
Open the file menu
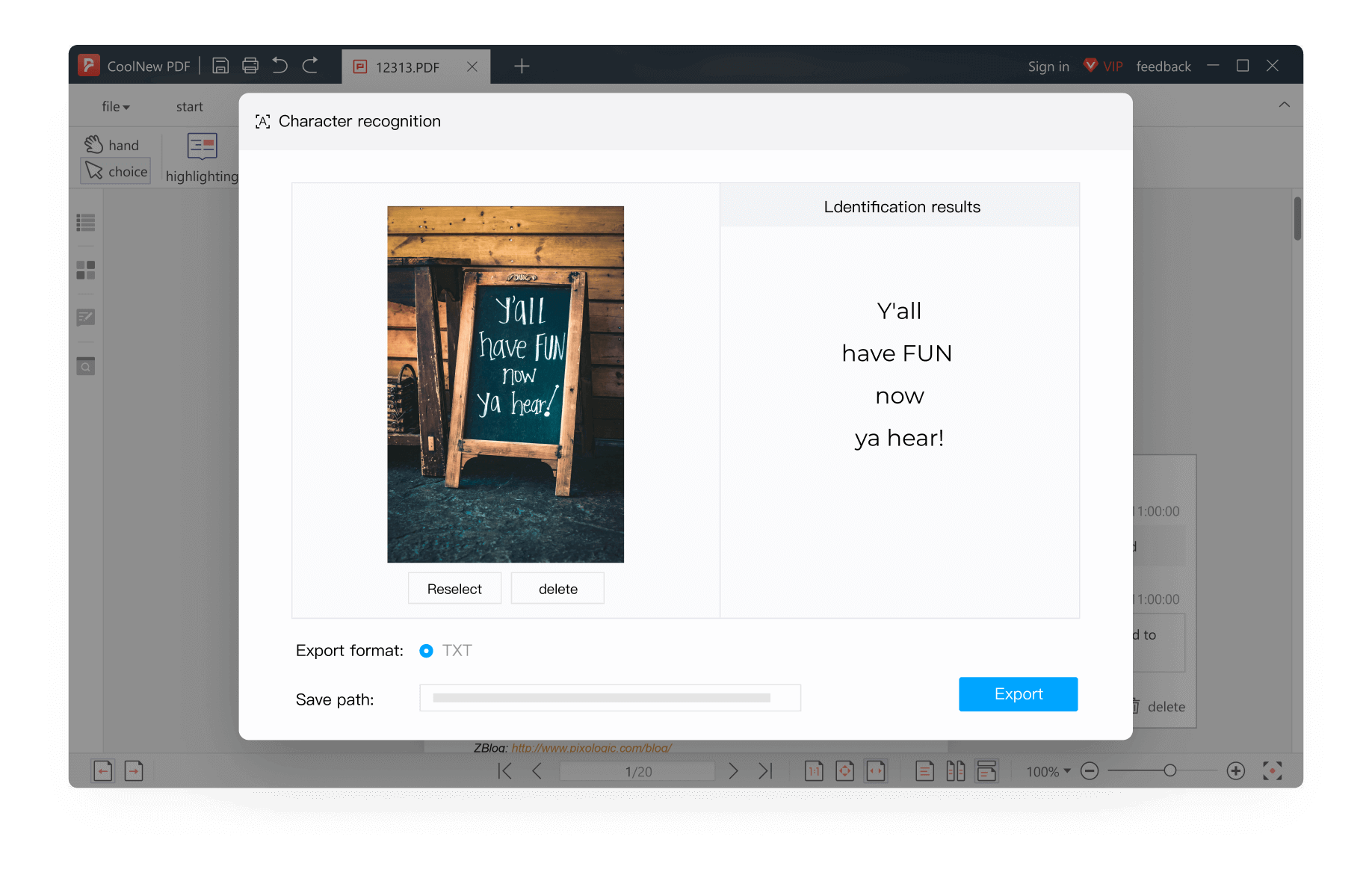115,106
